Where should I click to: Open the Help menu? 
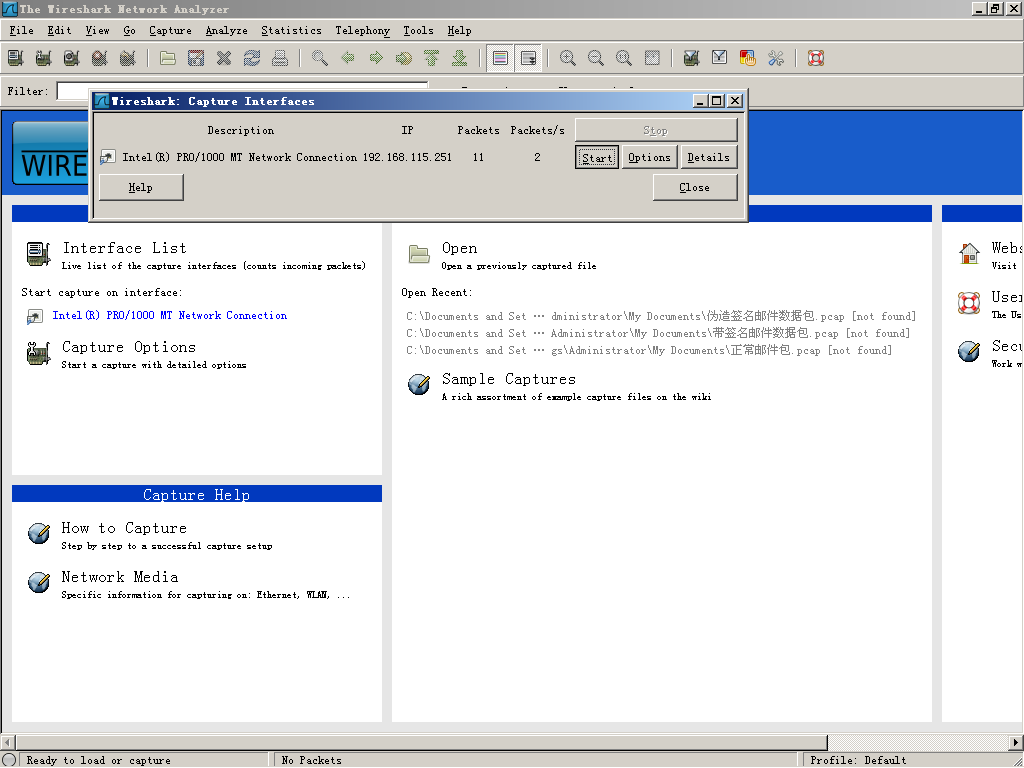point(459,30)
